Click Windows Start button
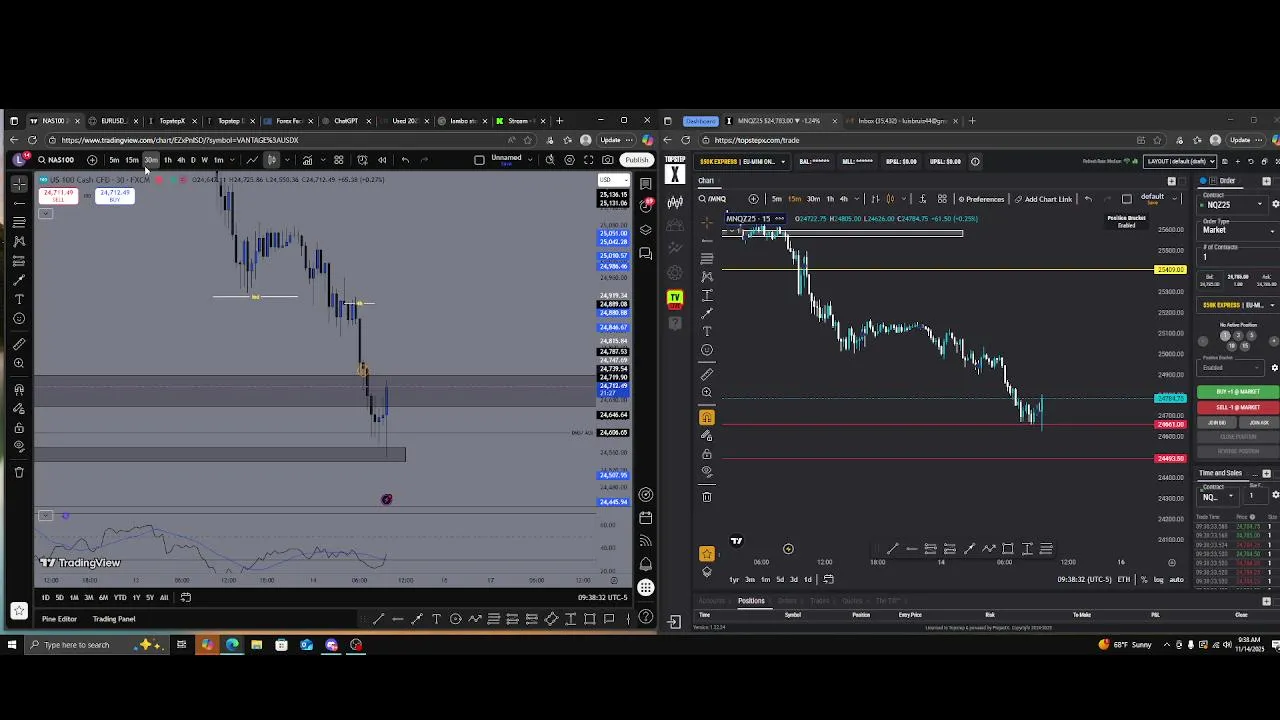Viewport: 1280px width, 720px height. pyautogui.click(x=11, y=645)
